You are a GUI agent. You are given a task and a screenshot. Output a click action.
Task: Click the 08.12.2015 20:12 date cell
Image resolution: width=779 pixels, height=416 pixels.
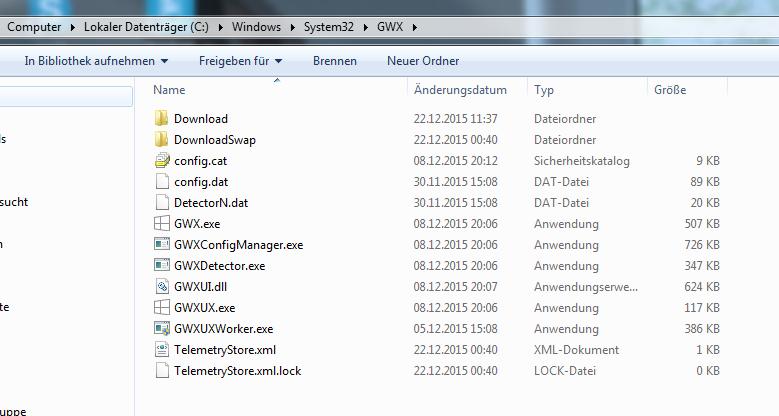click(x=456, y=161)
